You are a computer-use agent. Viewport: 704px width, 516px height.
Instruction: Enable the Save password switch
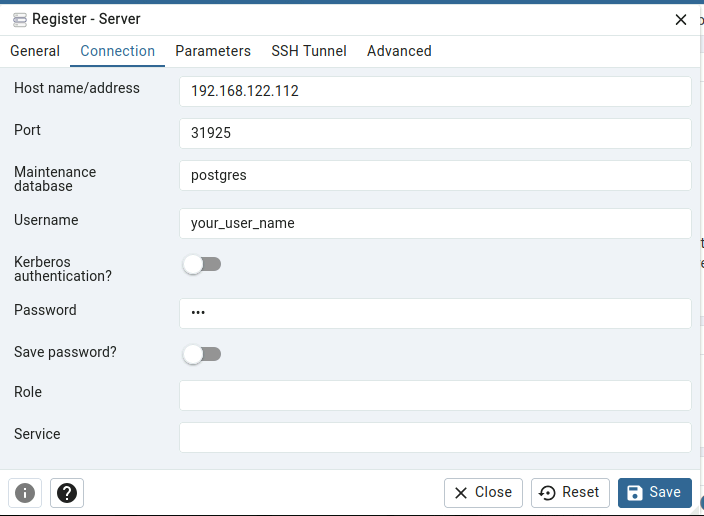[202, 354]
